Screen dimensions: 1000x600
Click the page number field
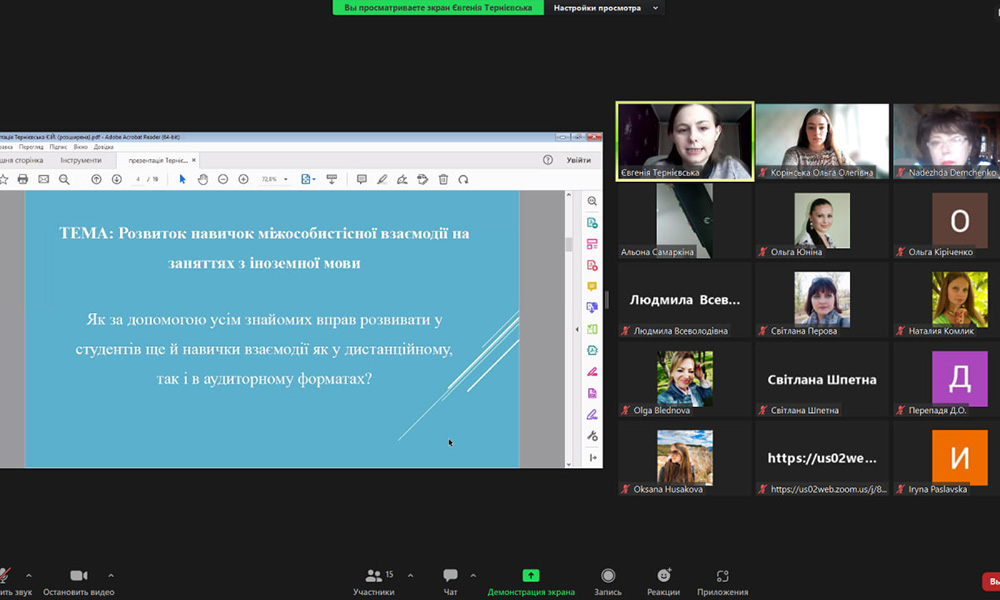(x=138, y=179)
